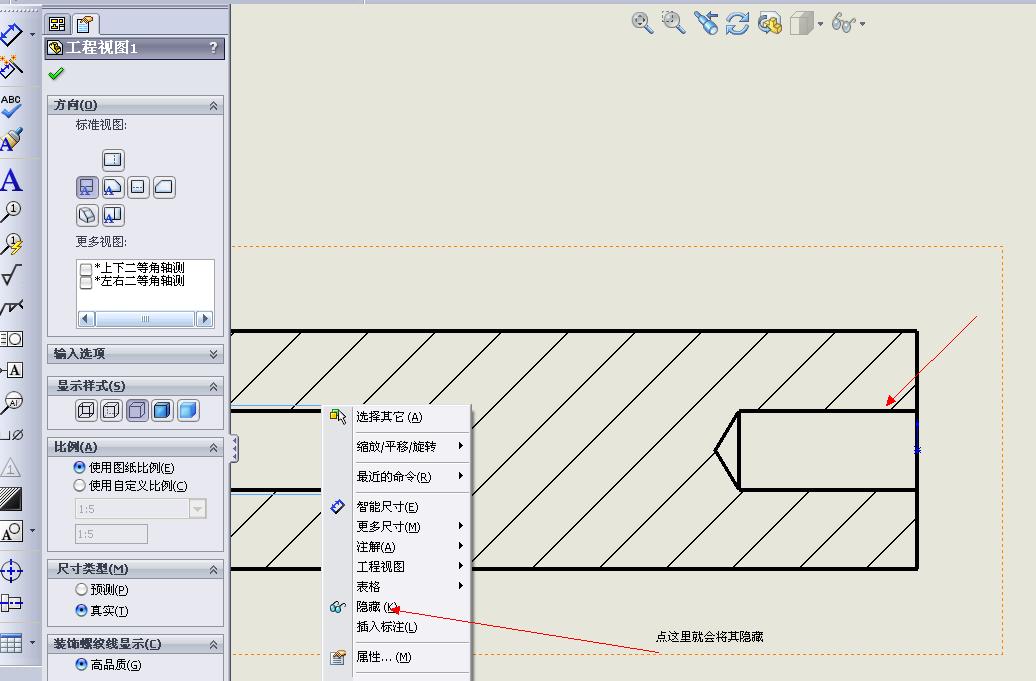Select the 真实 dimension type radio
Viewport: 1036px width, 681px height.
(81, 610)
